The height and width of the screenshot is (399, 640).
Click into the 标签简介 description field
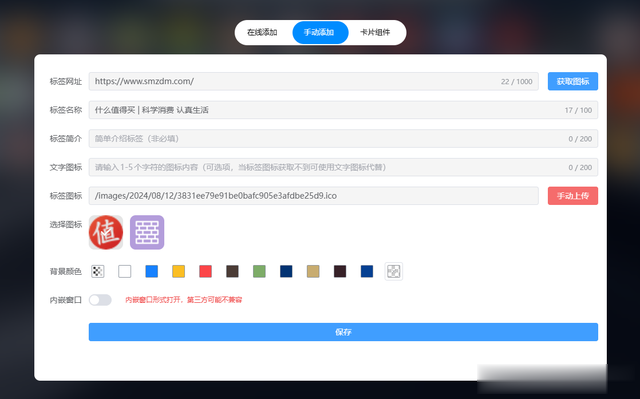(x=343, y=139)
